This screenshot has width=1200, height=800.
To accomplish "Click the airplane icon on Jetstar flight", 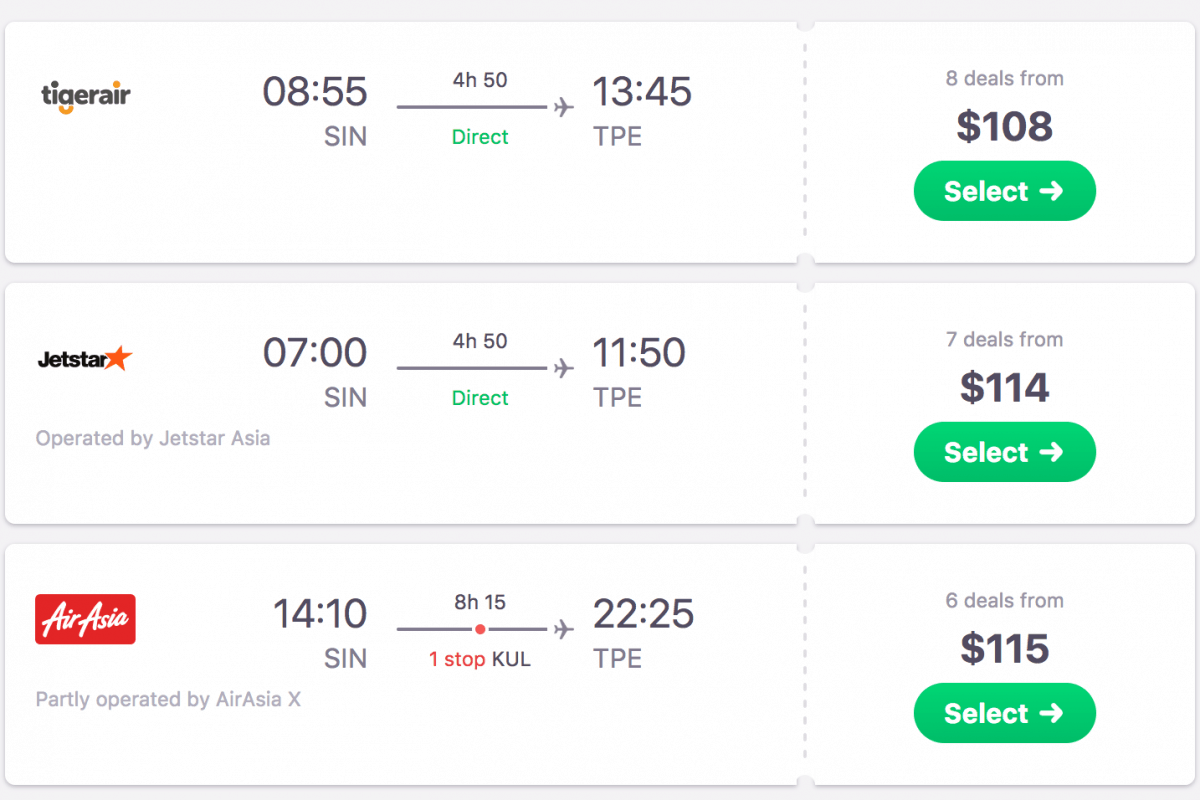I will (564, 368).
